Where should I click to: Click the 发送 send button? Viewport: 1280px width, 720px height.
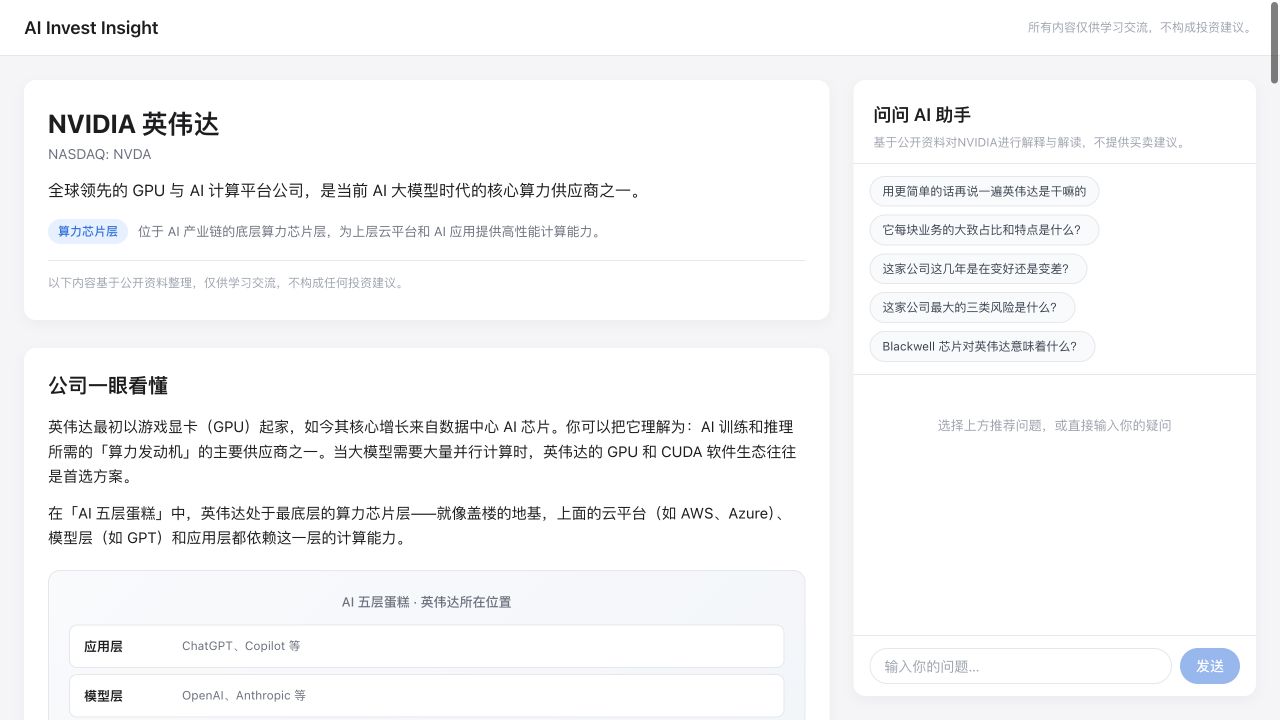1210,666
